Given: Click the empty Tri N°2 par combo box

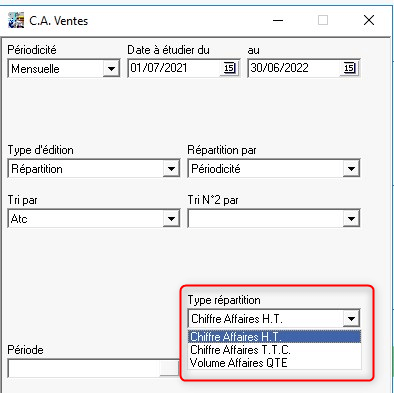Looking at the screenshot, I should click(274, 219).
